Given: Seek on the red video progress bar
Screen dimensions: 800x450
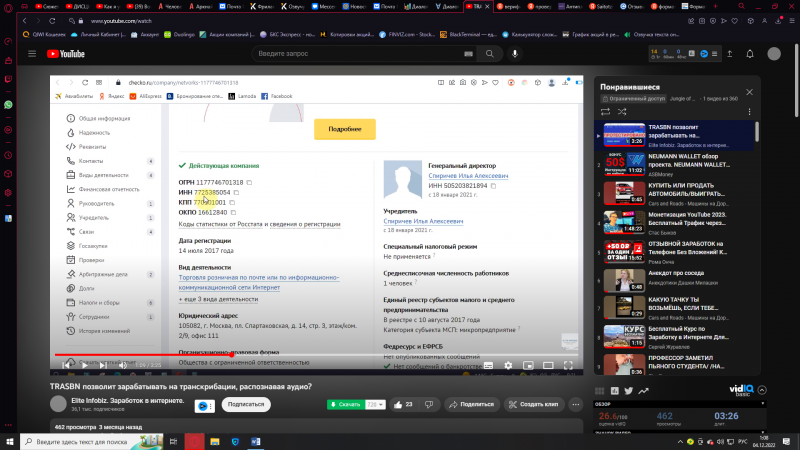Looking at the screenshot, I should coord(316,355).
